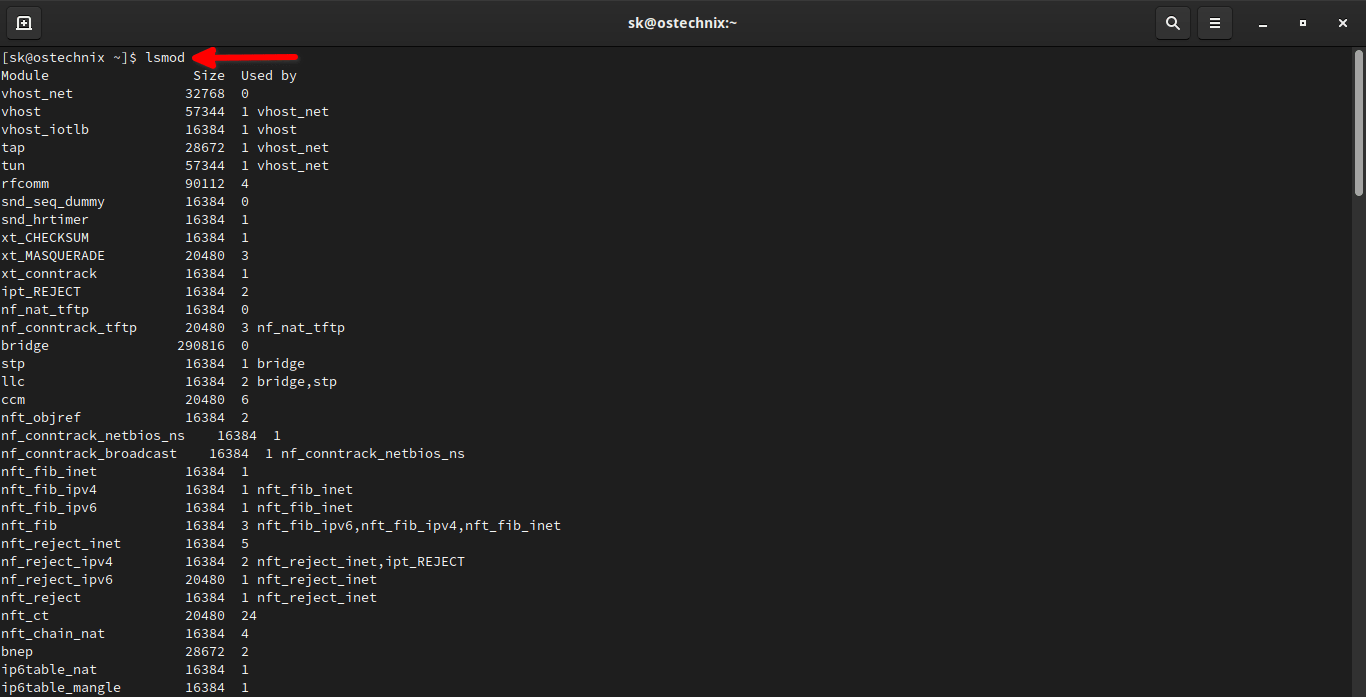Select the vhost_net module name

point(37,93)
